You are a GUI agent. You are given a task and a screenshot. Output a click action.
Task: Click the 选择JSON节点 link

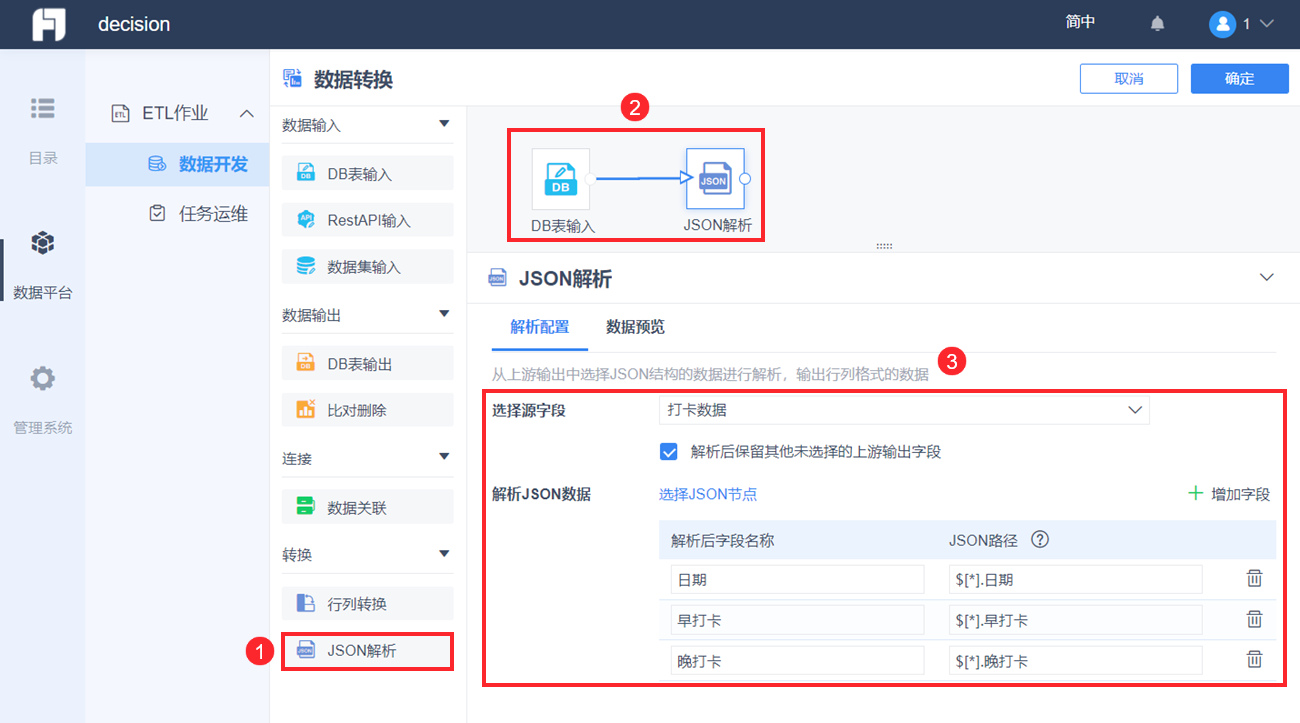tap(708, 494)
